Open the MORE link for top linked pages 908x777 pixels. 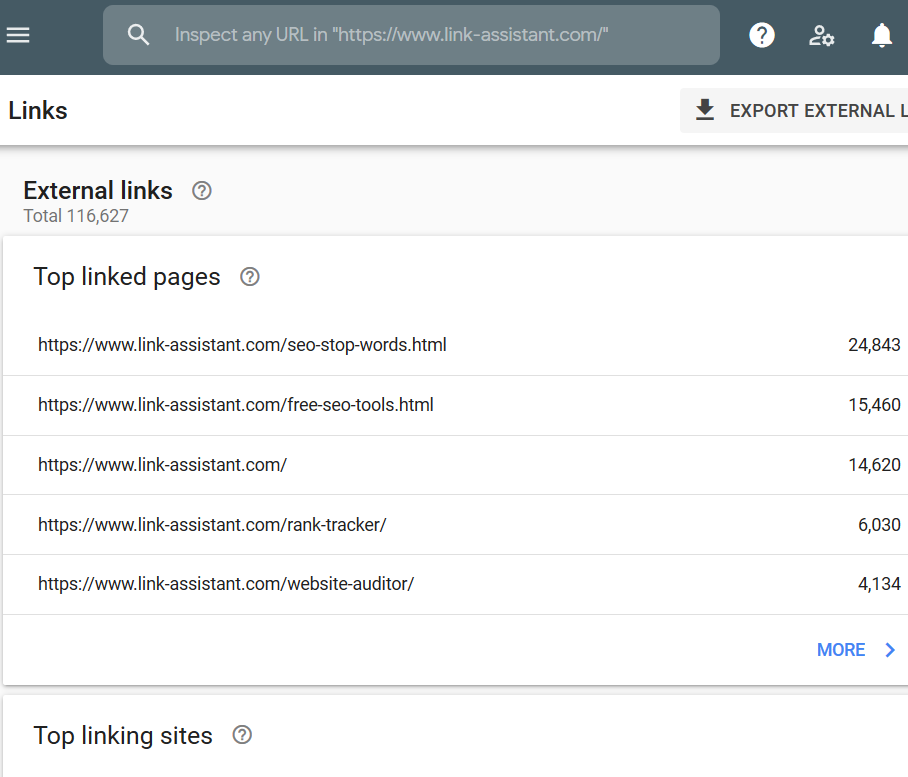pos(841,650)
